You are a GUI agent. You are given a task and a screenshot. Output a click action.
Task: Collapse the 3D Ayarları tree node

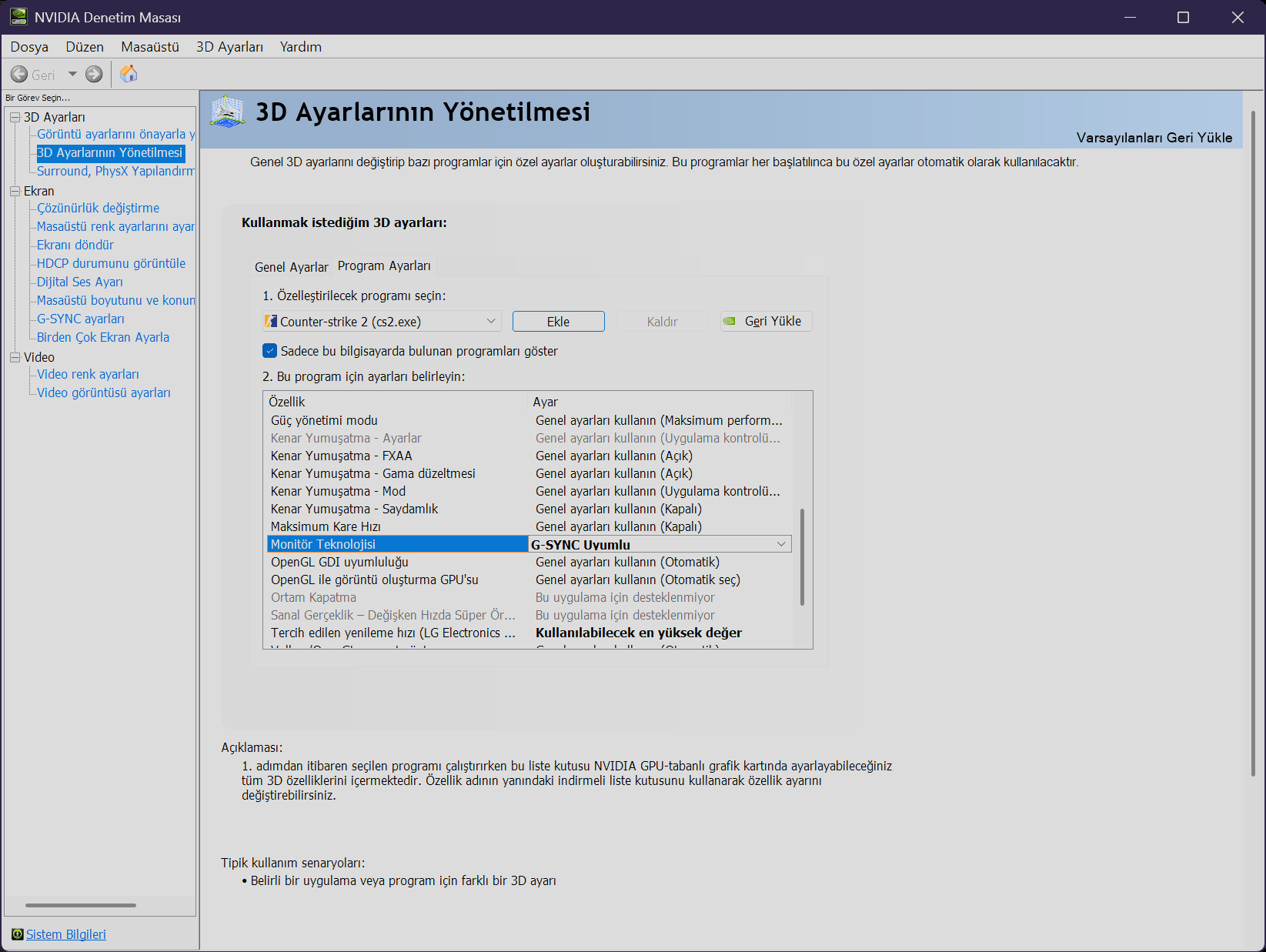coord(15,117)
